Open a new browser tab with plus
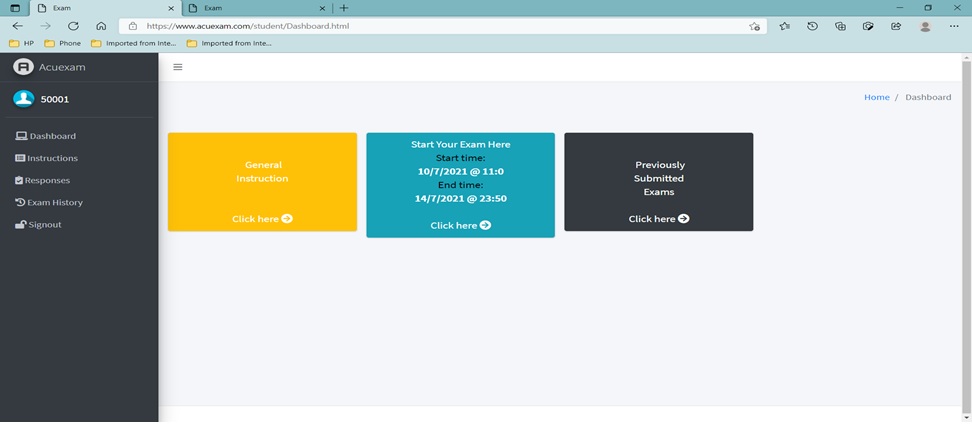Screen dimensions: 972x425 click(344, 8)
